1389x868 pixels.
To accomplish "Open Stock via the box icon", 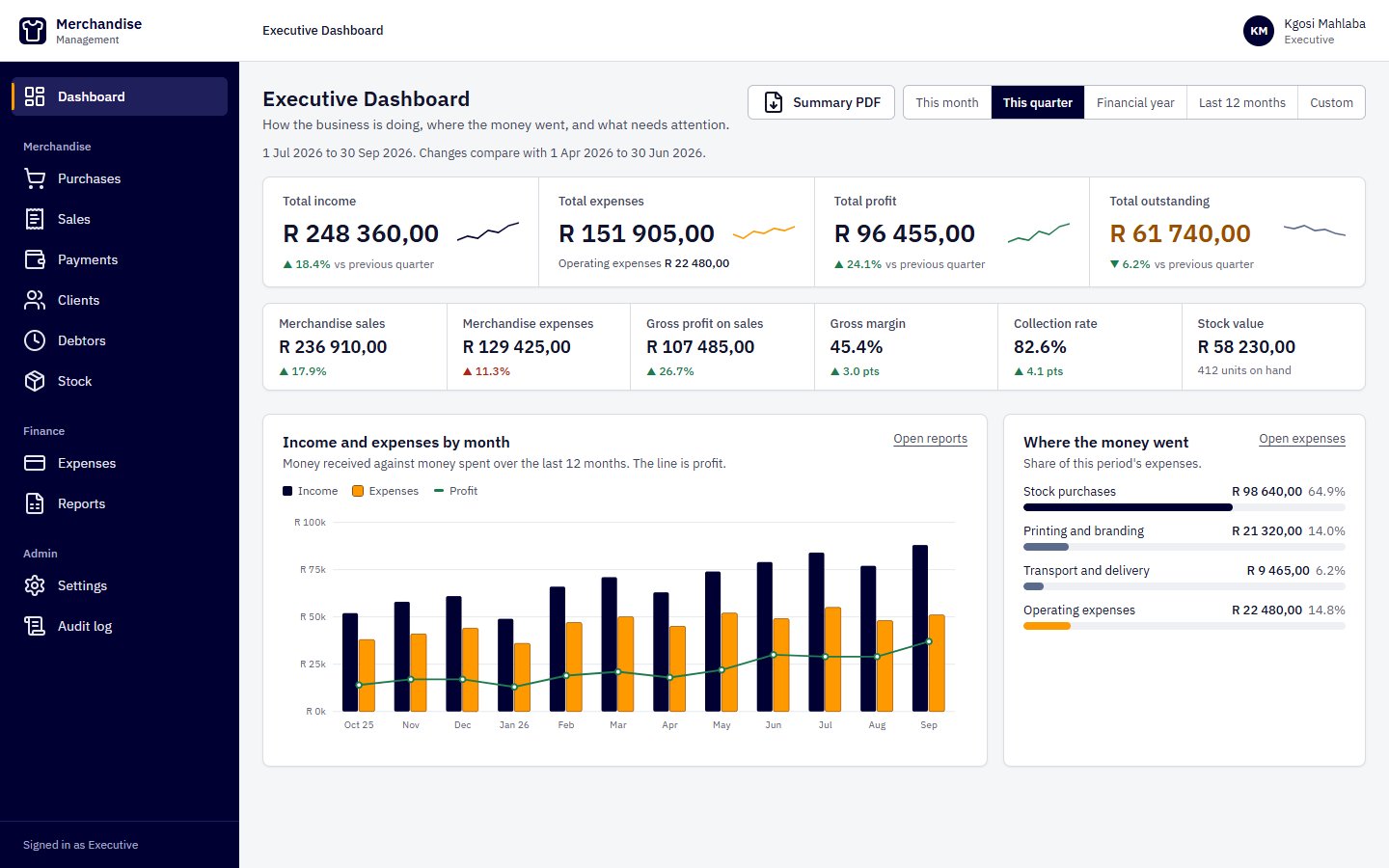I will [x=35, y=381].
